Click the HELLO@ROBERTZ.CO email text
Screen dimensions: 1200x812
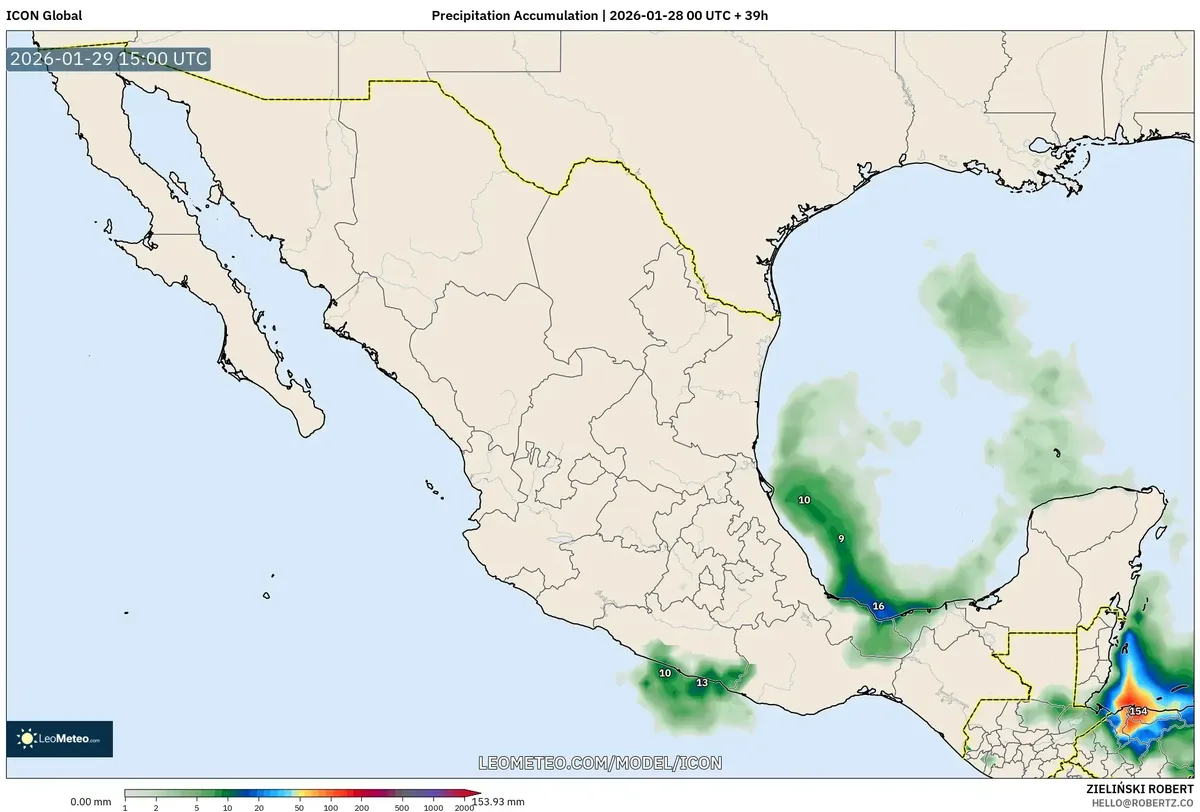(x=1142, y=803)
